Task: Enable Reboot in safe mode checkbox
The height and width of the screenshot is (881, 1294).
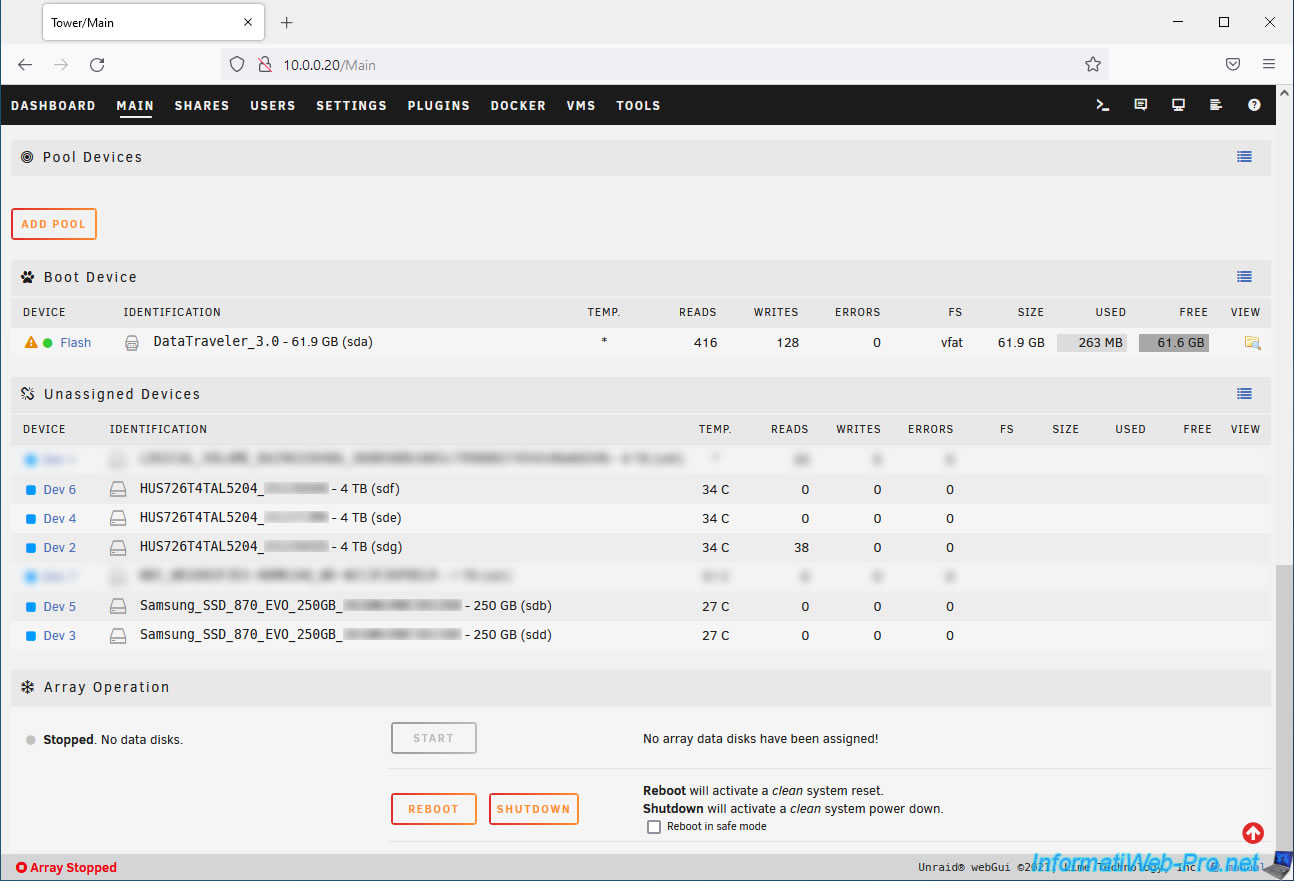Action: pos(654,827)
